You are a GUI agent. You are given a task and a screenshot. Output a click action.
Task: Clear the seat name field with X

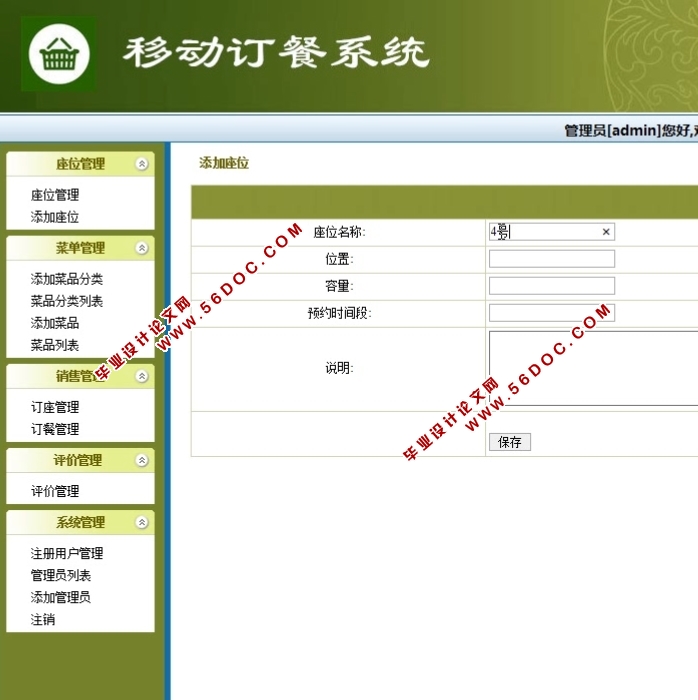605,232
